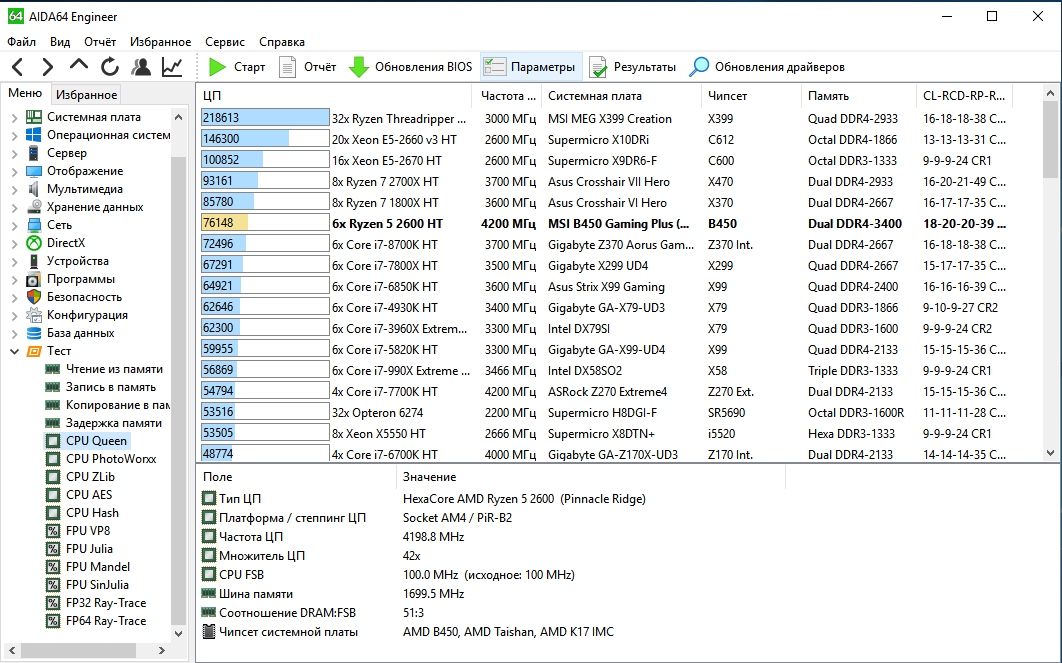
Task: Click Обновления драйверов button
Action: (767, 67)
